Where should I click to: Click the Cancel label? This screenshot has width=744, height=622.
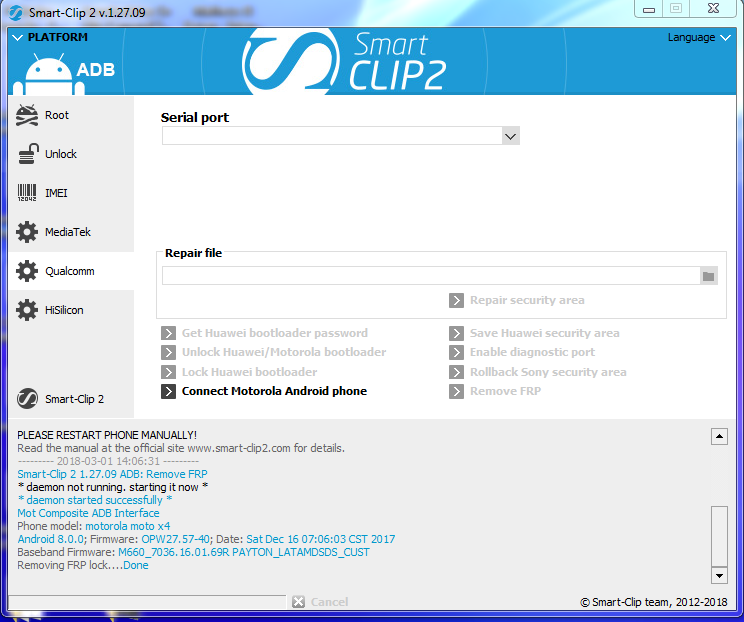(329, 602)
